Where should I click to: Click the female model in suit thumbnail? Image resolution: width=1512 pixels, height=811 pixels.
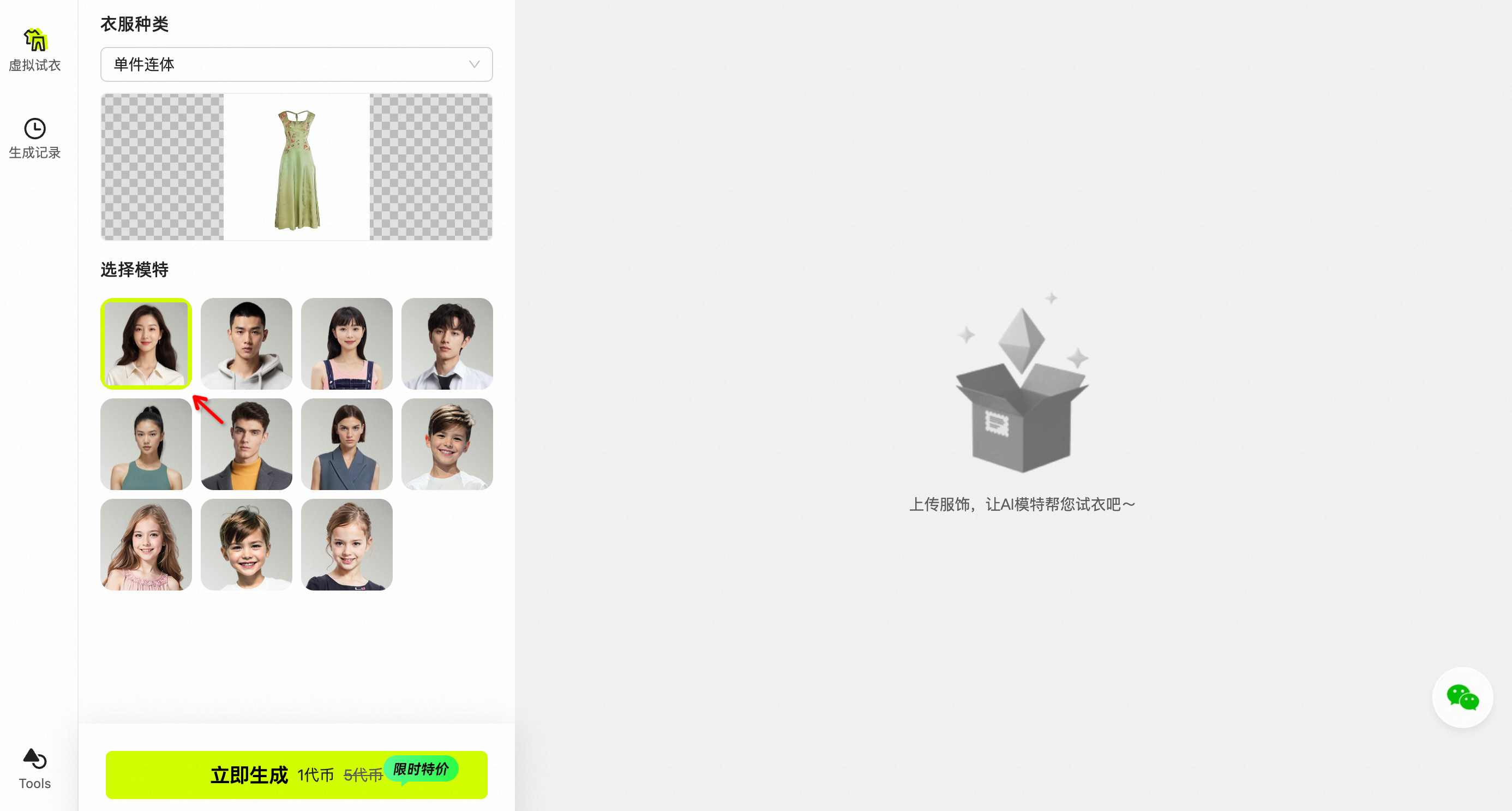pyautogui.click(x=346, y=444)
